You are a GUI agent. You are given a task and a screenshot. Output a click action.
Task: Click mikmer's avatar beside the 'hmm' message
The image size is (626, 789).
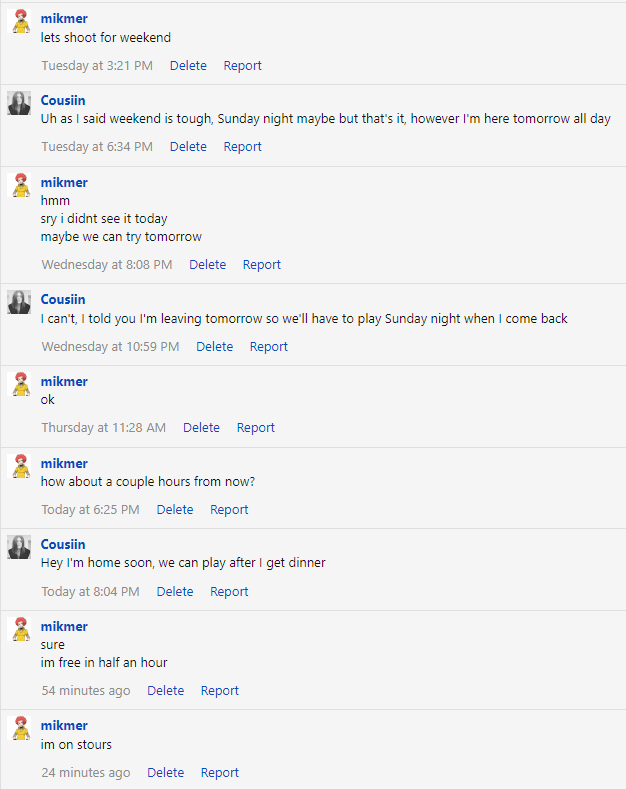click(19, 185)
